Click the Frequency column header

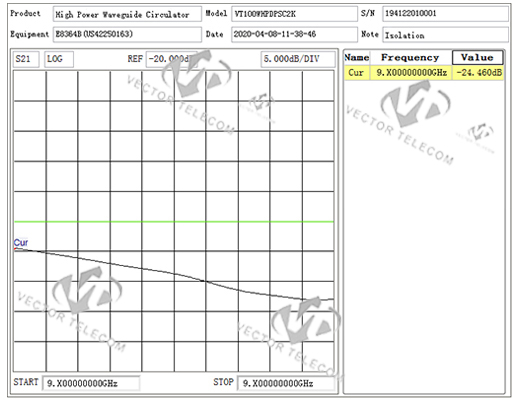pos(411,58)
